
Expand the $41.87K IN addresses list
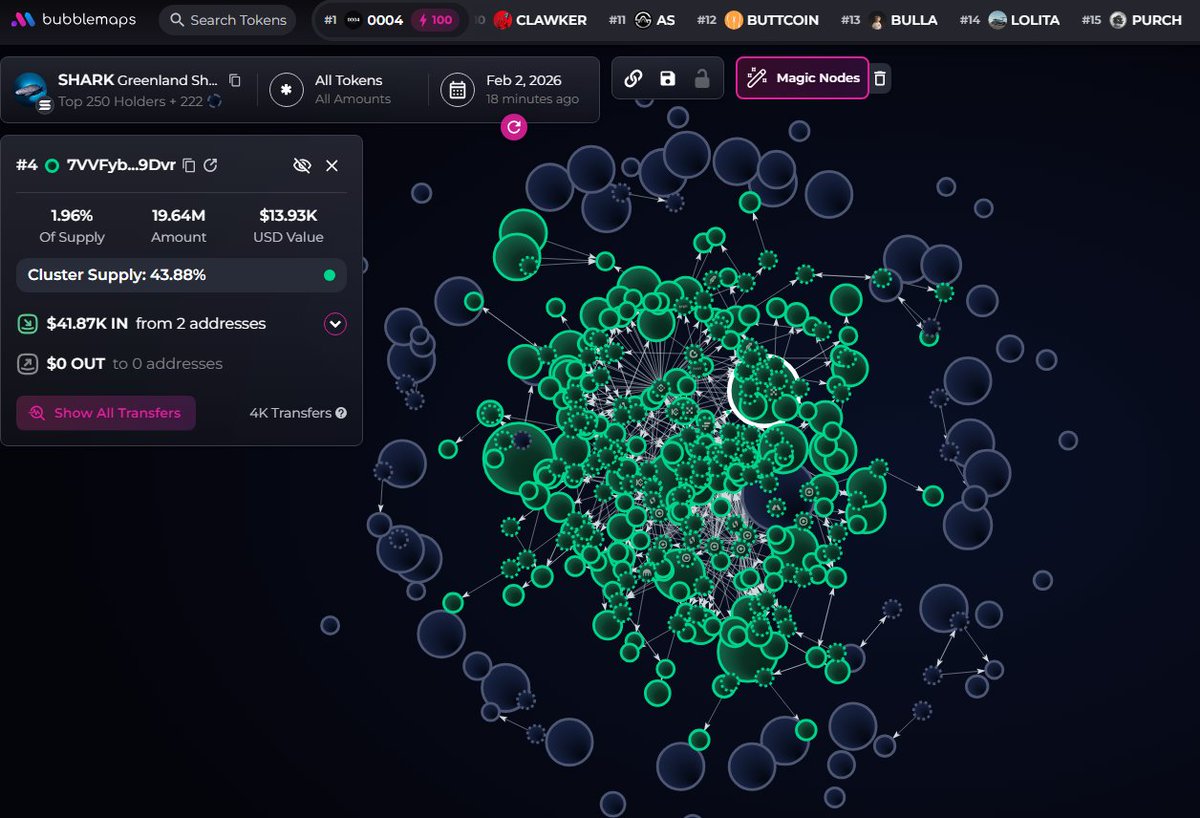click(x=335, y=324)
